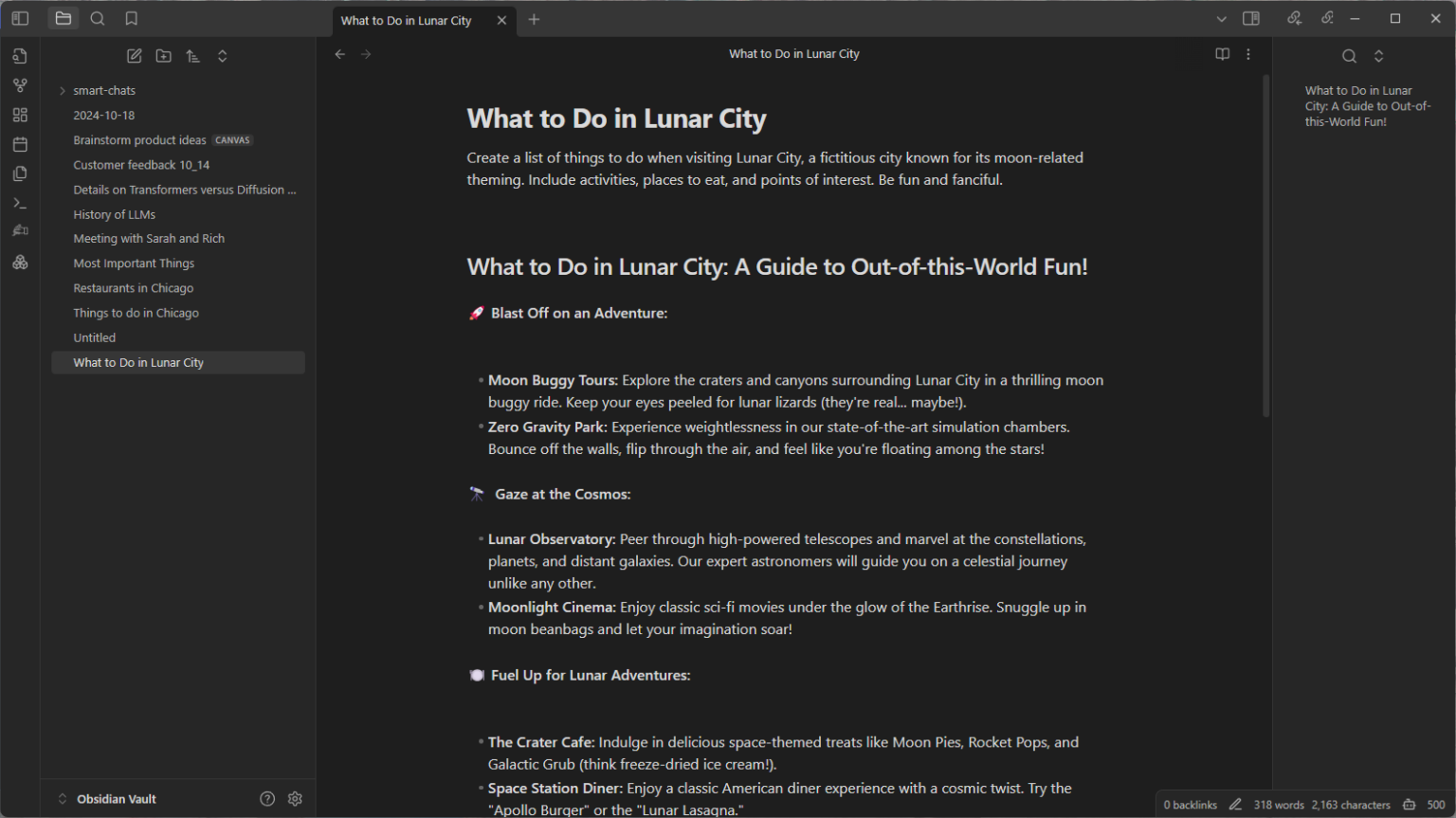Toggle the left sidebar
Screen dimensions: 1456x818
[x=20, y=19]
